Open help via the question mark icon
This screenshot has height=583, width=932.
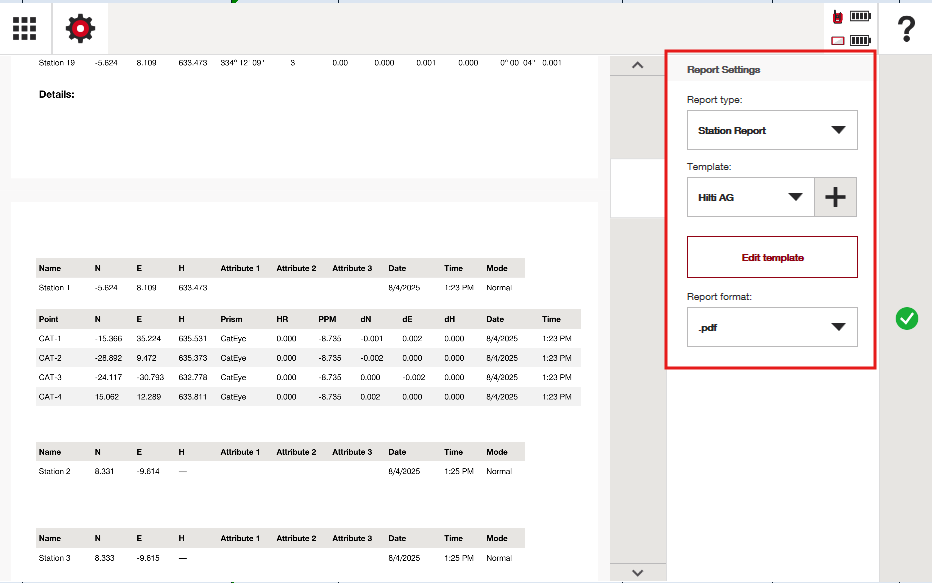coord(905,29)
